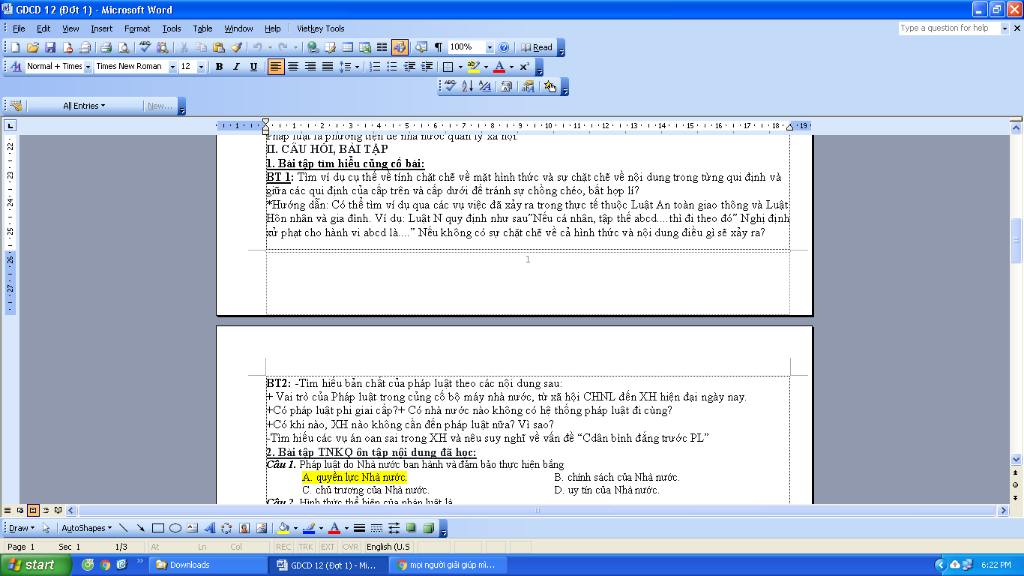Image resolution: width=1024 pixels, height=576 pixels.
Task: Select the Arrow drawing tool
Action: coord(140,528)
